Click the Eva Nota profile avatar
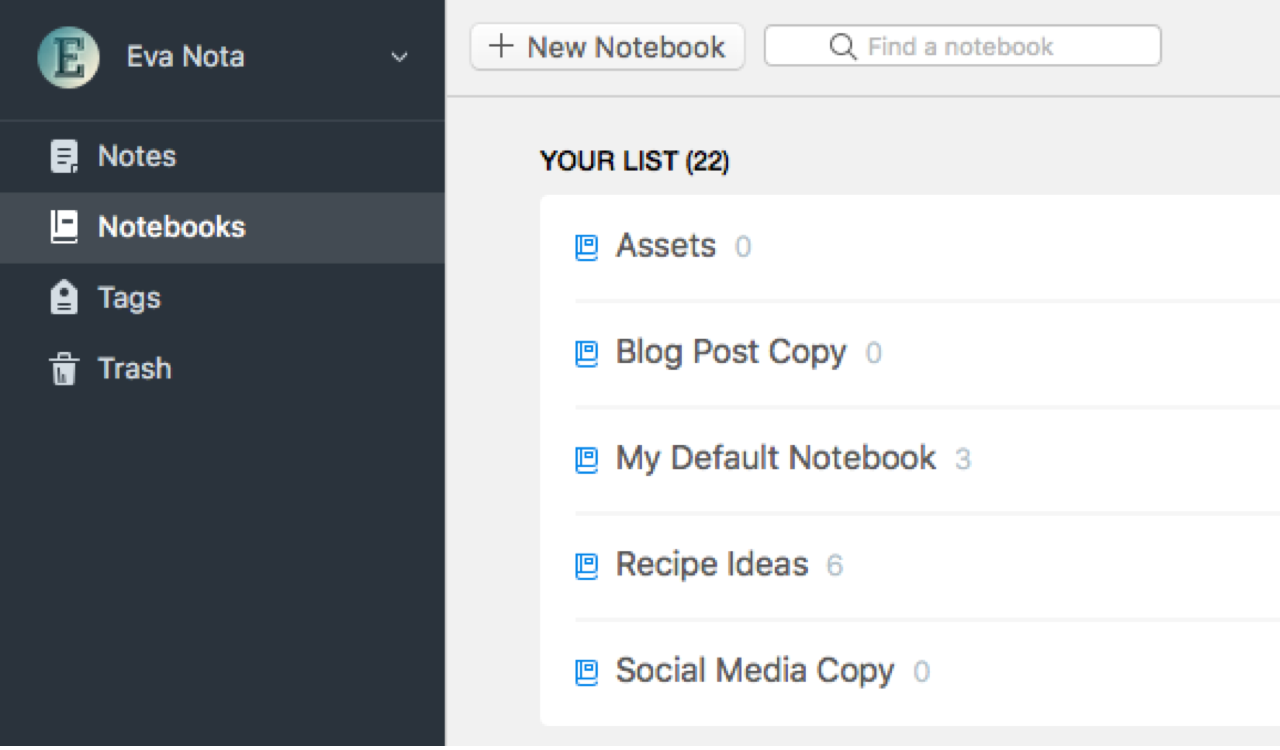 pyautogui.click(x=68, y=57)
